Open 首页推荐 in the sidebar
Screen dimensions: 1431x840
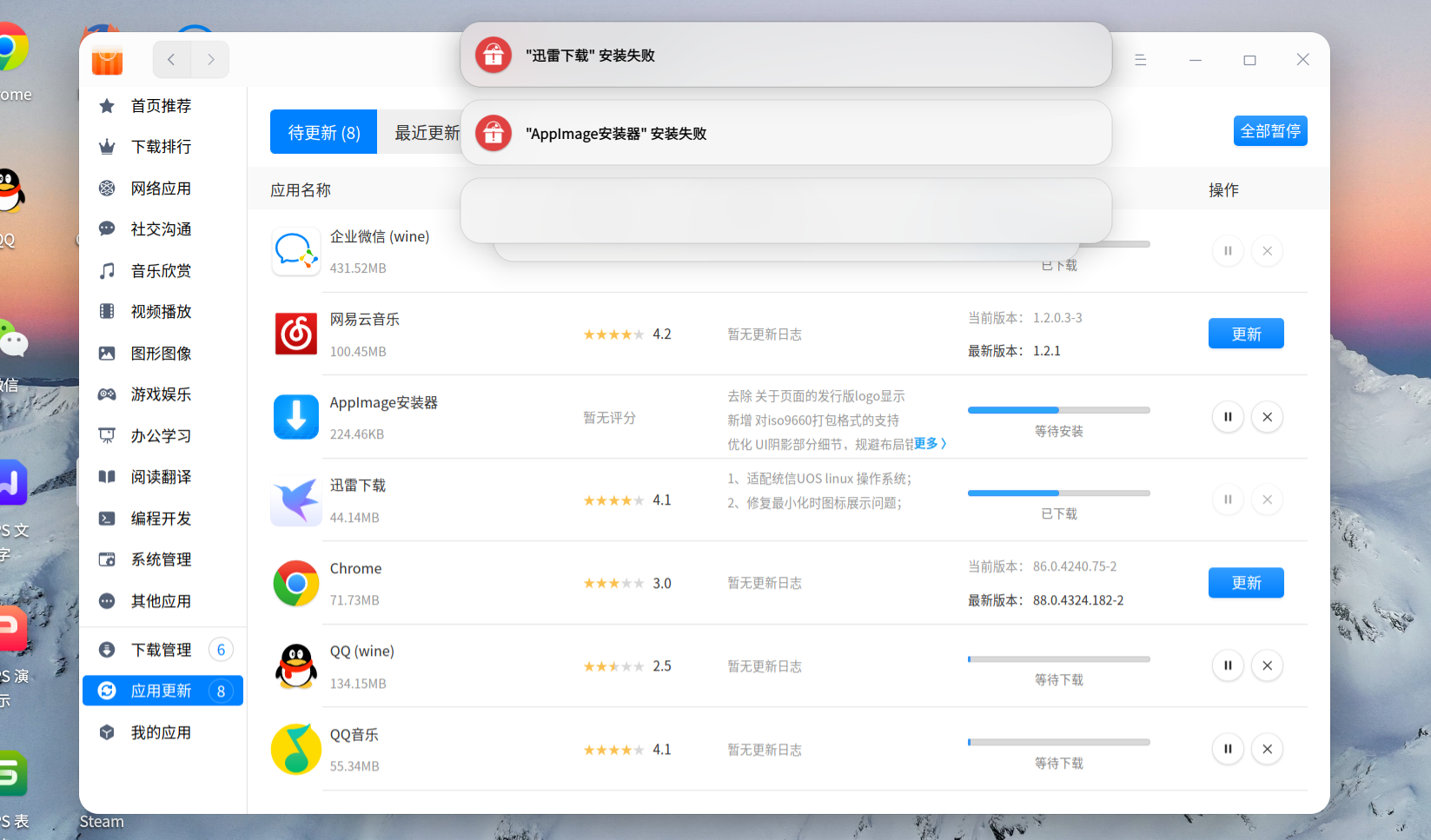(162, 106)
